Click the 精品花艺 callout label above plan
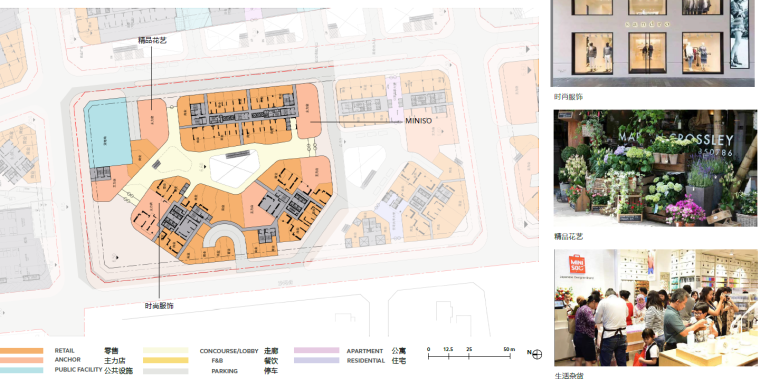The height and width of the screenshot is (379, 760). 152,41
